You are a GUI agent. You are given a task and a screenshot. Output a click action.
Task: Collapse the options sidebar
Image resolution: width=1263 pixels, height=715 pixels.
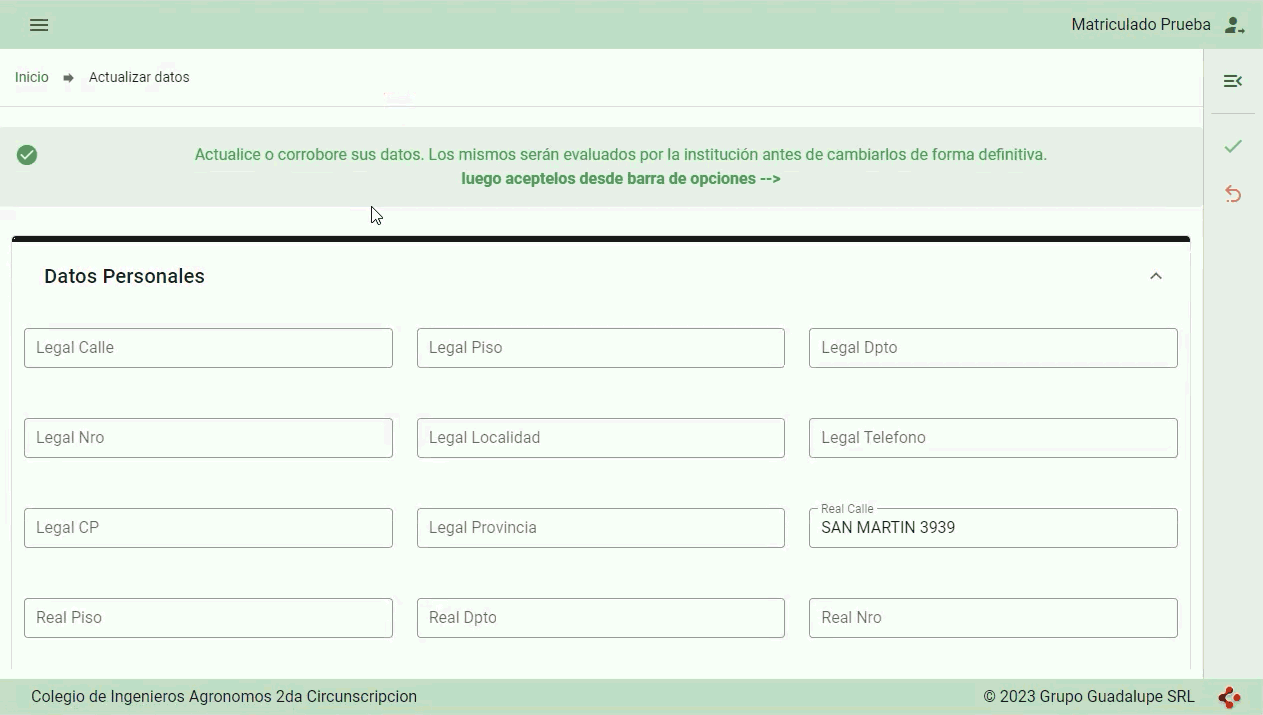pos(1233,81)
